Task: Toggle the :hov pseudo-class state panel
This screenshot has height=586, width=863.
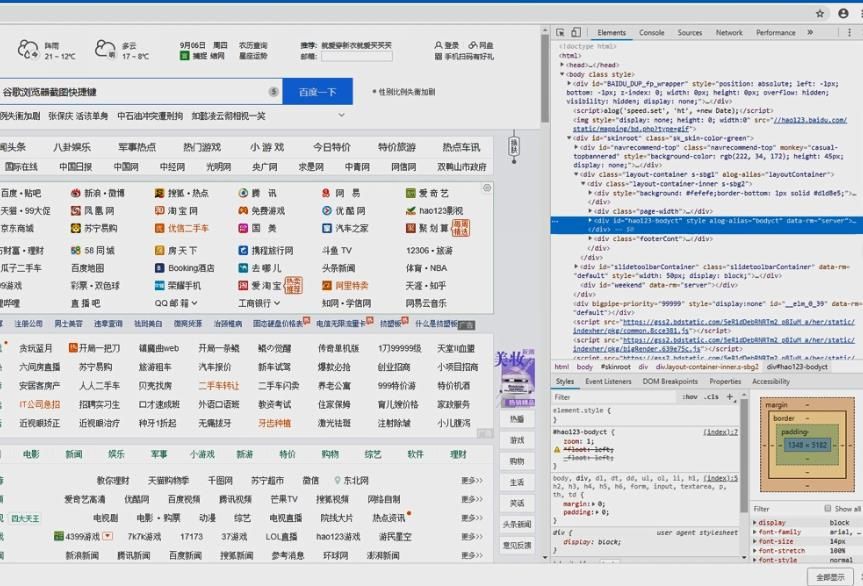Action: 689,397
